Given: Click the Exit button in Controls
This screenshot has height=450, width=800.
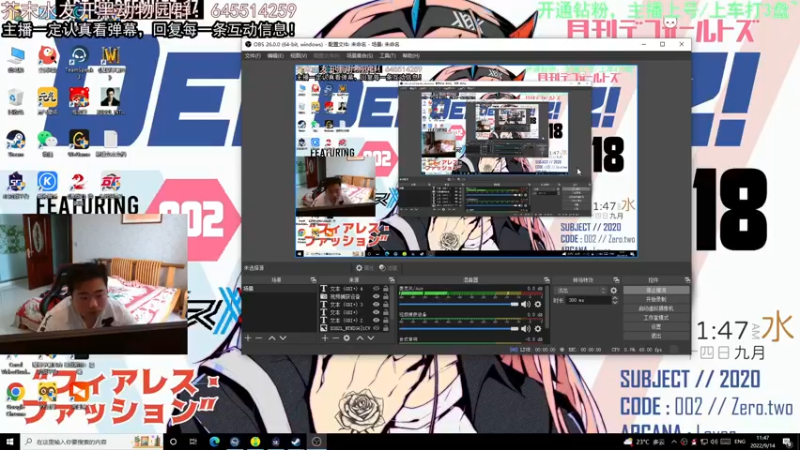Looking at the screenshot, I should tap(656, 336).
